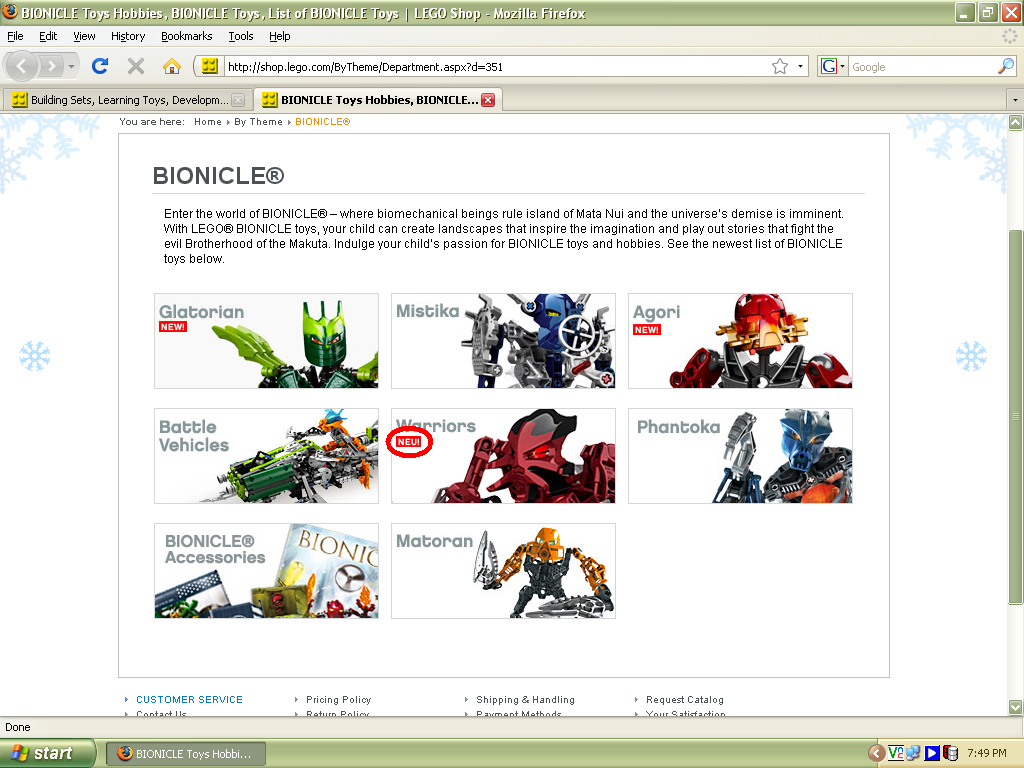Click the LEGO site favicon in address bar

pos(210,66)
